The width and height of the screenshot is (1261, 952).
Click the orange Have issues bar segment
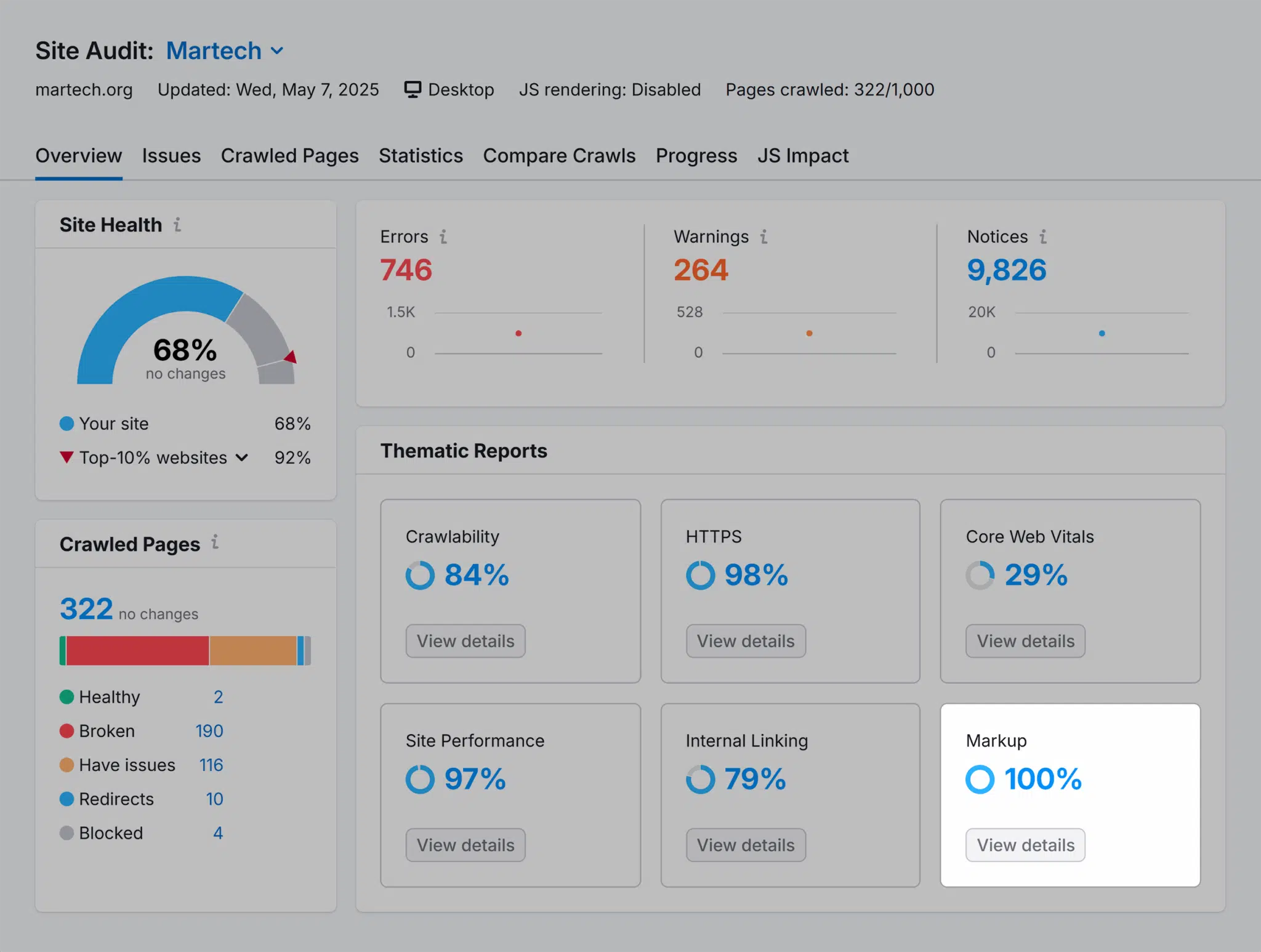point(253,651)
